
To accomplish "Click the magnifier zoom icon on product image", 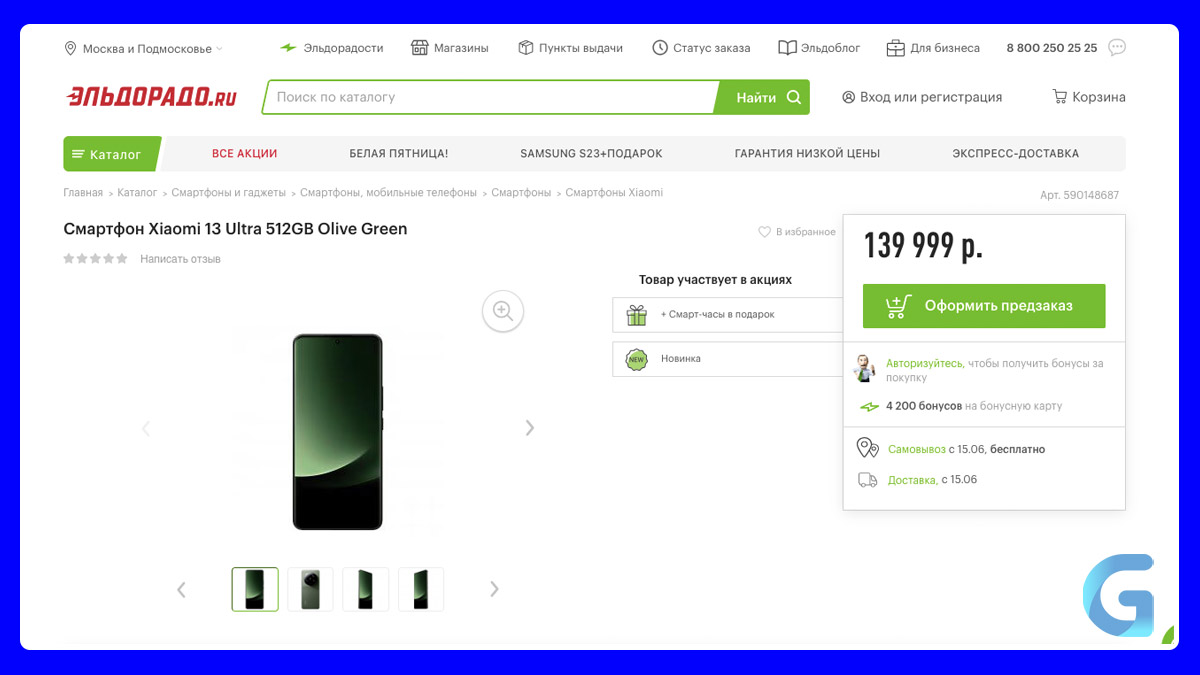I will tap(503, 310).
